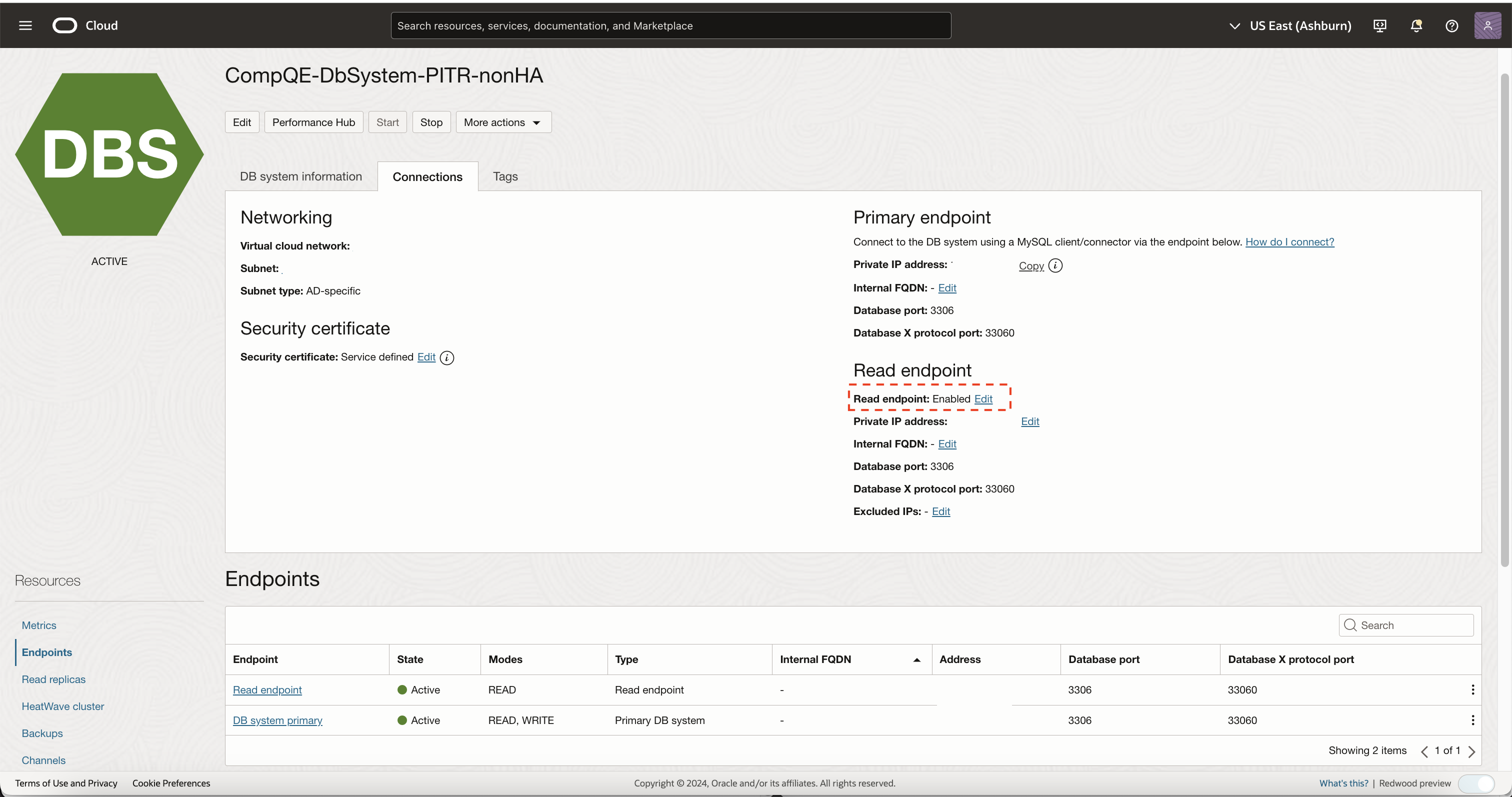
Task: Open the user profile avatar menu
Action: [1488, 26]
